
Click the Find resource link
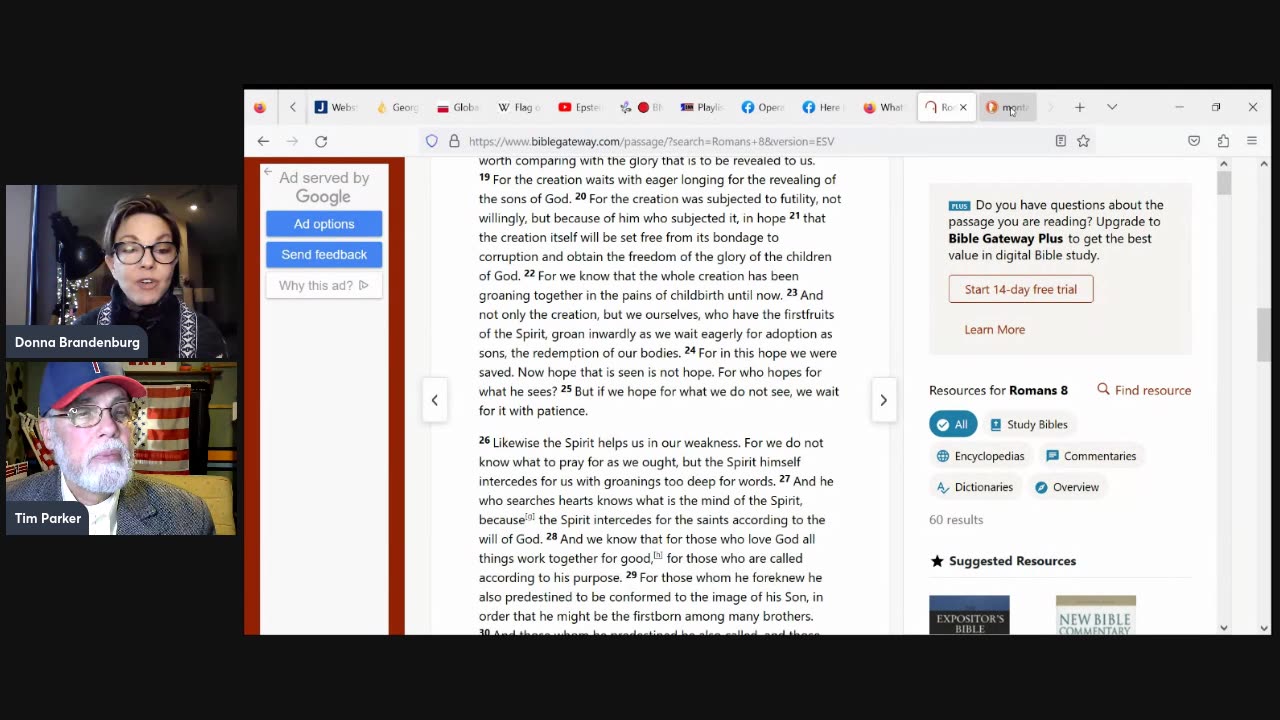tap(1144, 390)
